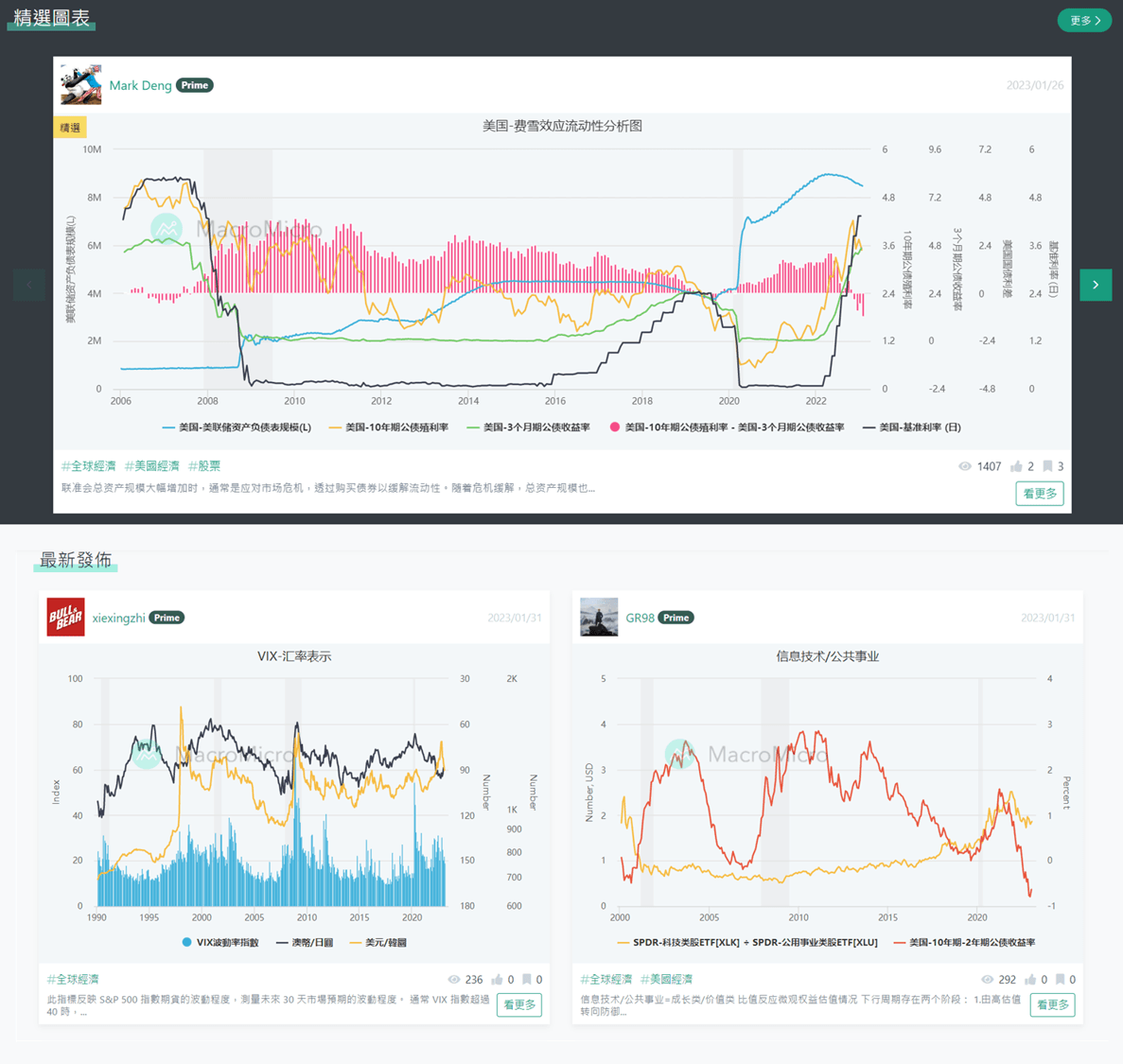This screenshot has width=1123, height=1064.
Task: Go to next featured chart arrow
Action: [1096, 285]
